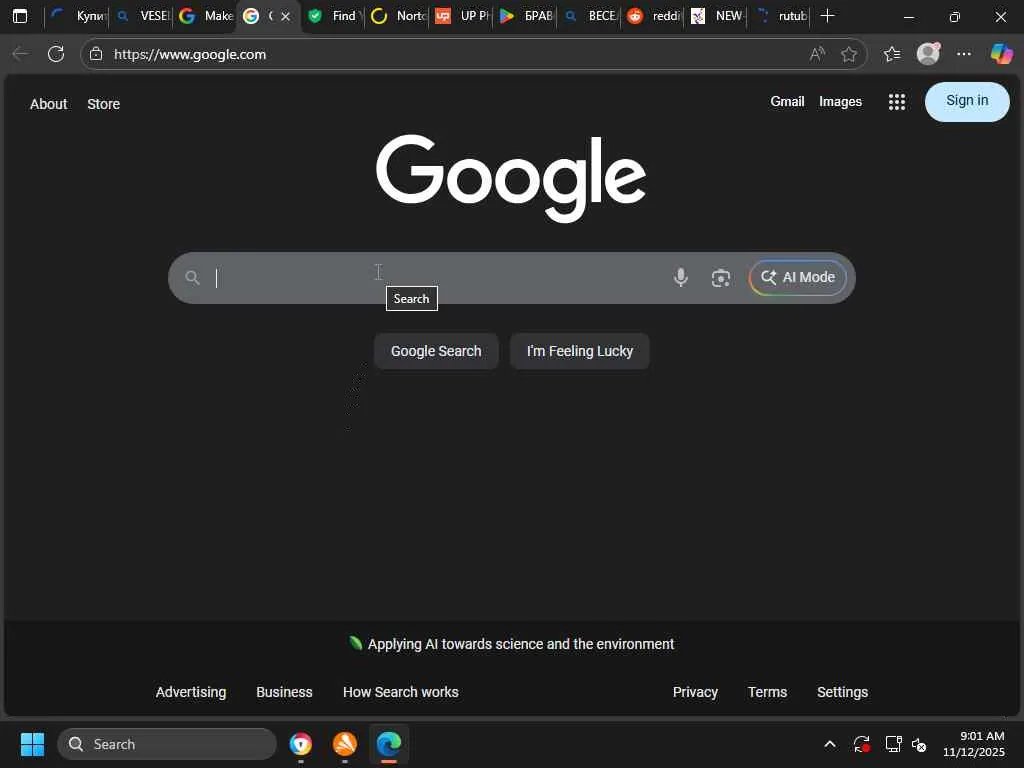Open the Favorites list icon
Screen dimensions: 1024x768
point(891,54)
